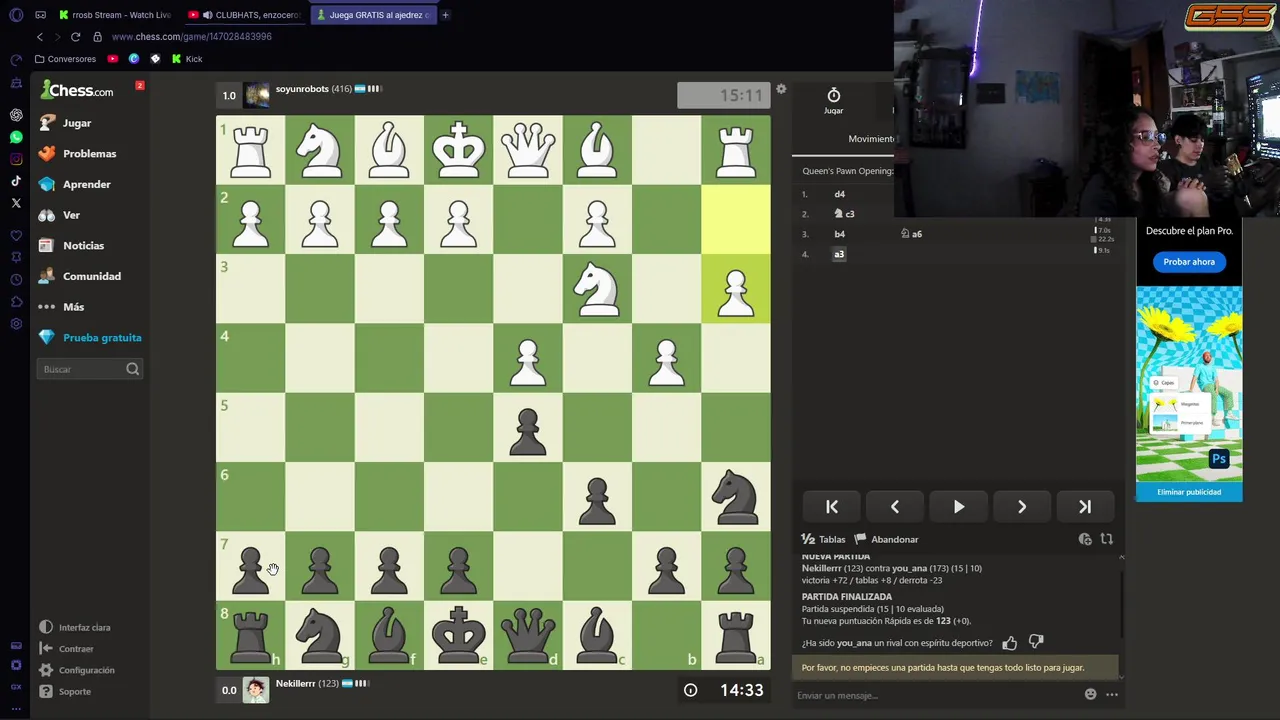Step back one move
The image size is (1280, 720).
coord(895,507)
